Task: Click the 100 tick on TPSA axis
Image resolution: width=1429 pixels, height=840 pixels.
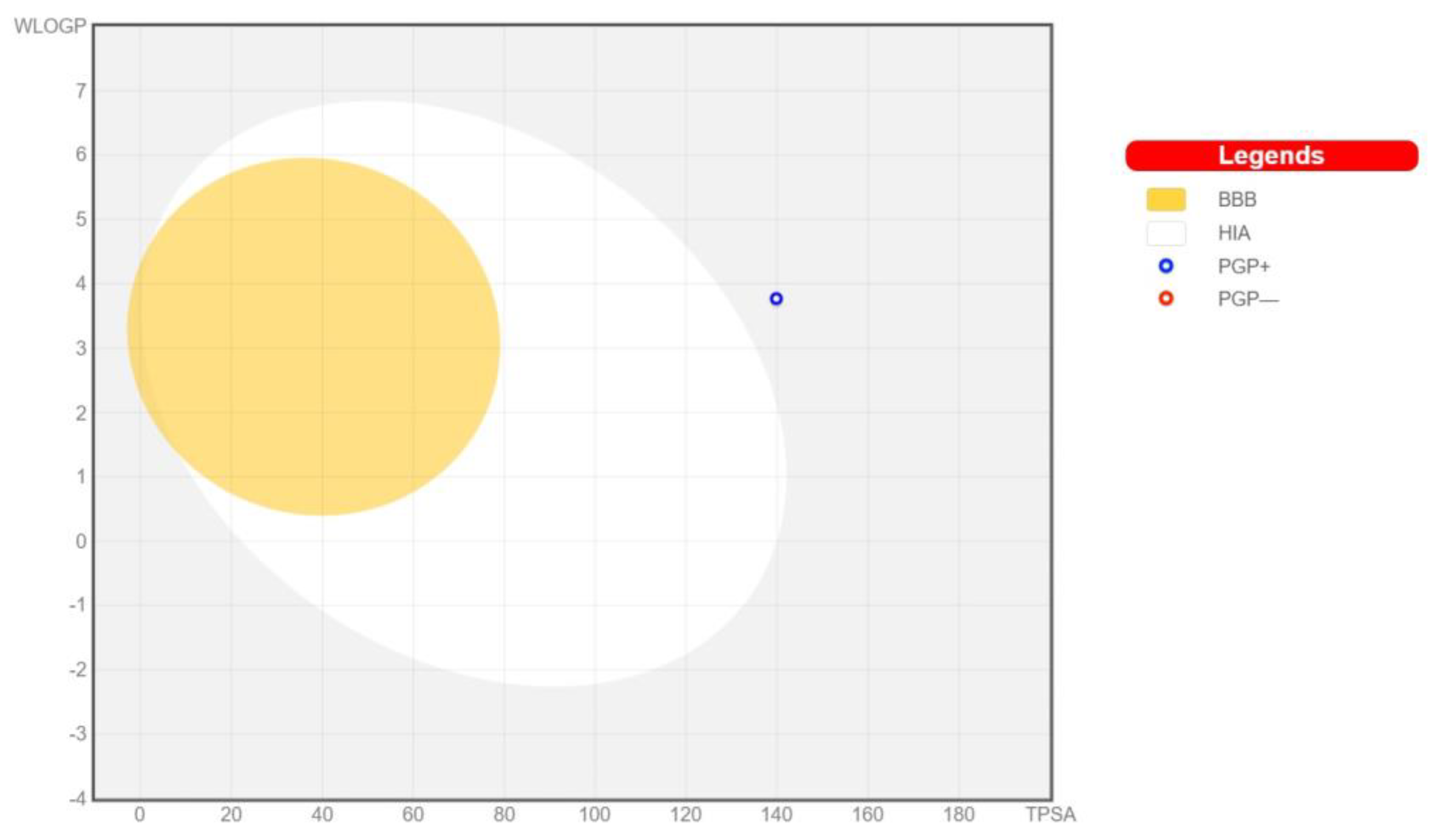Action: [x=594, y=815]
